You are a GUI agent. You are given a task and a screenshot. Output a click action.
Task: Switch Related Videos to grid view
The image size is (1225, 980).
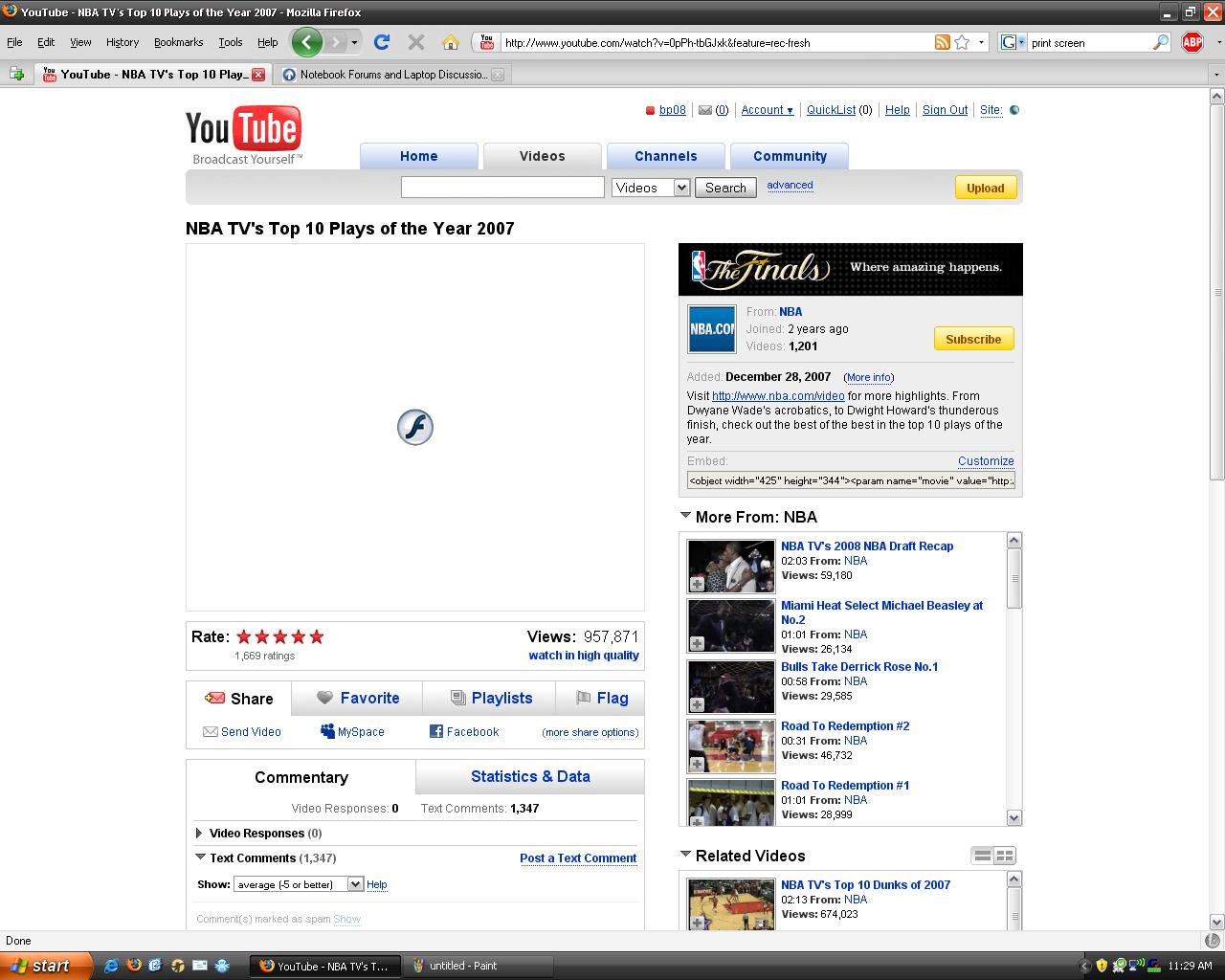pos(1005,856)
